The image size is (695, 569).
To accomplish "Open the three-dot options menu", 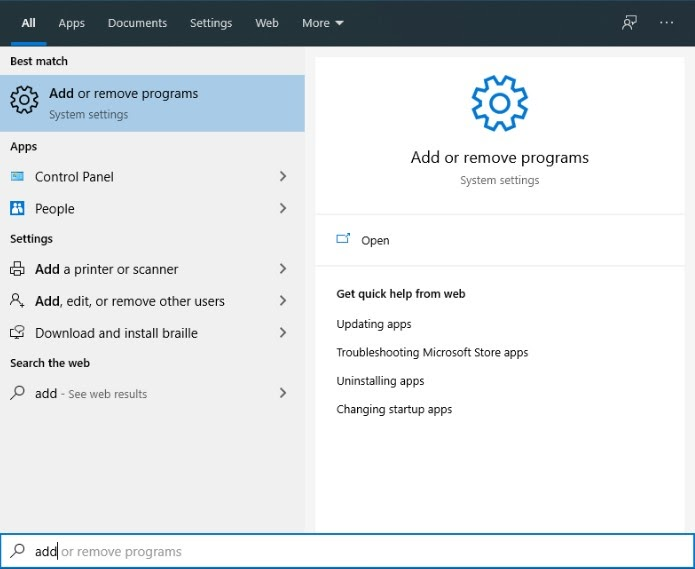I will point(667,23).
